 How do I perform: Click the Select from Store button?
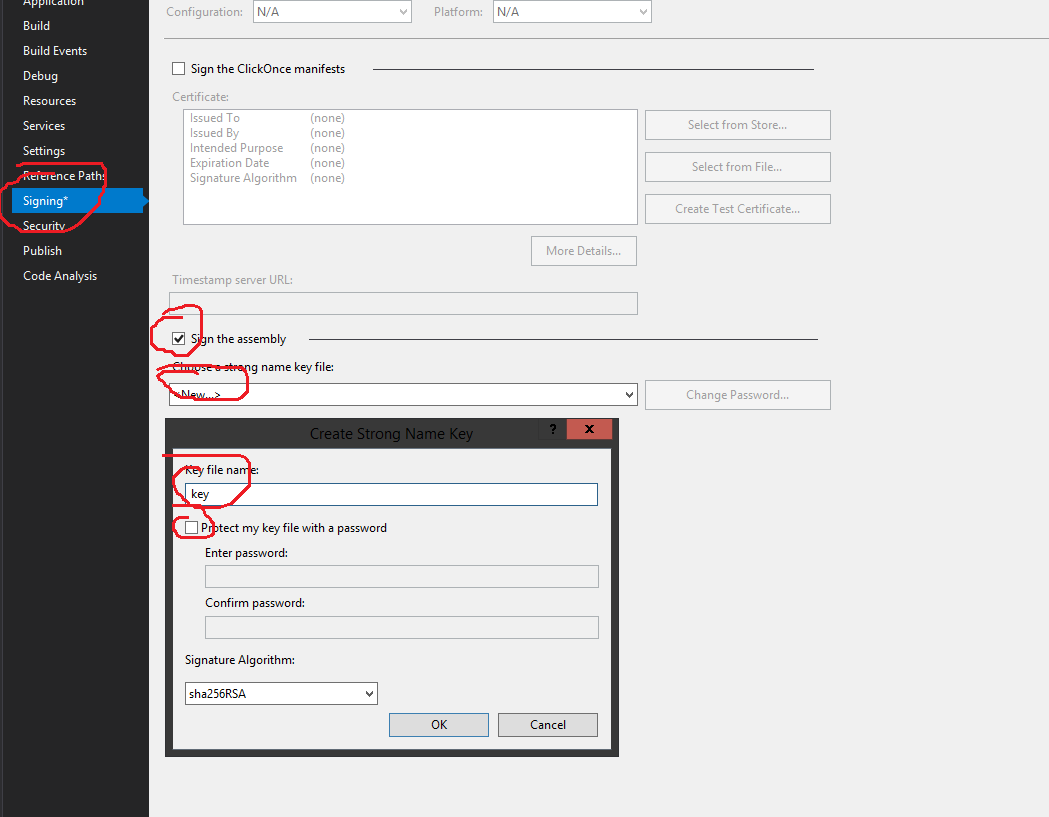tap(737, 124)
